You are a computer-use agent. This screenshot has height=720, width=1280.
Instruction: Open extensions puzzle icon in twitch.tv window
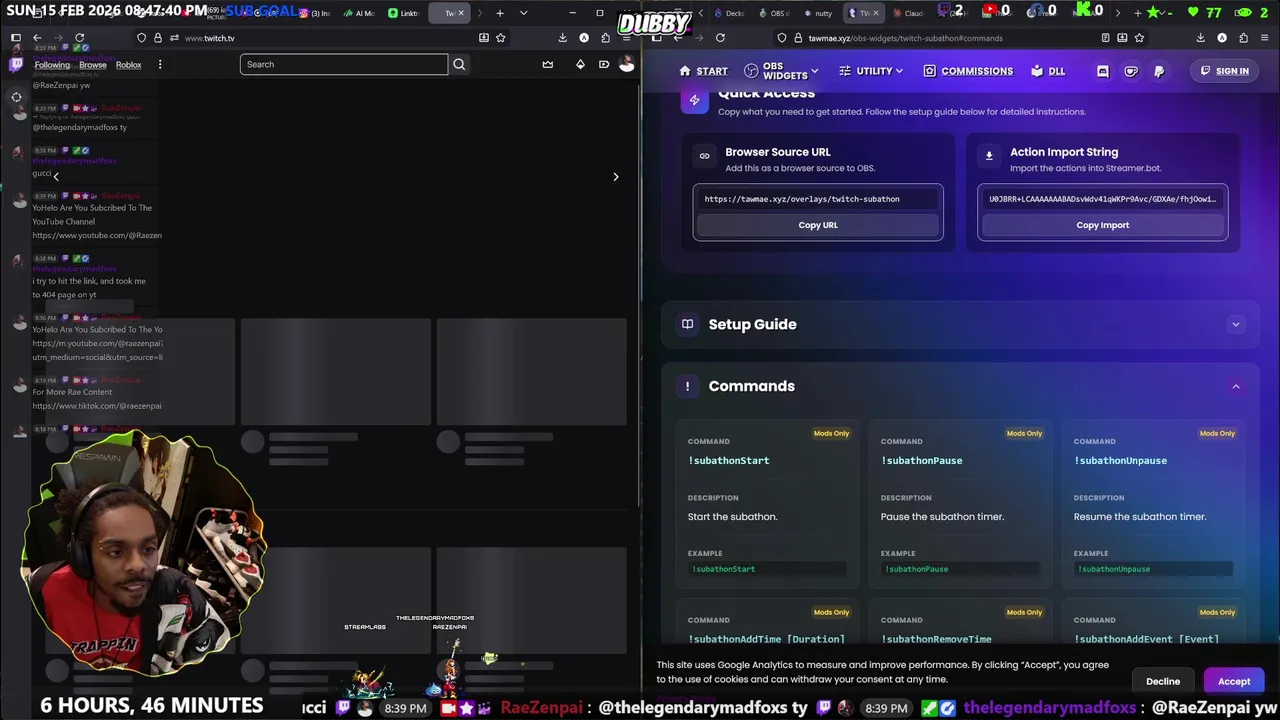pos(606,38)
